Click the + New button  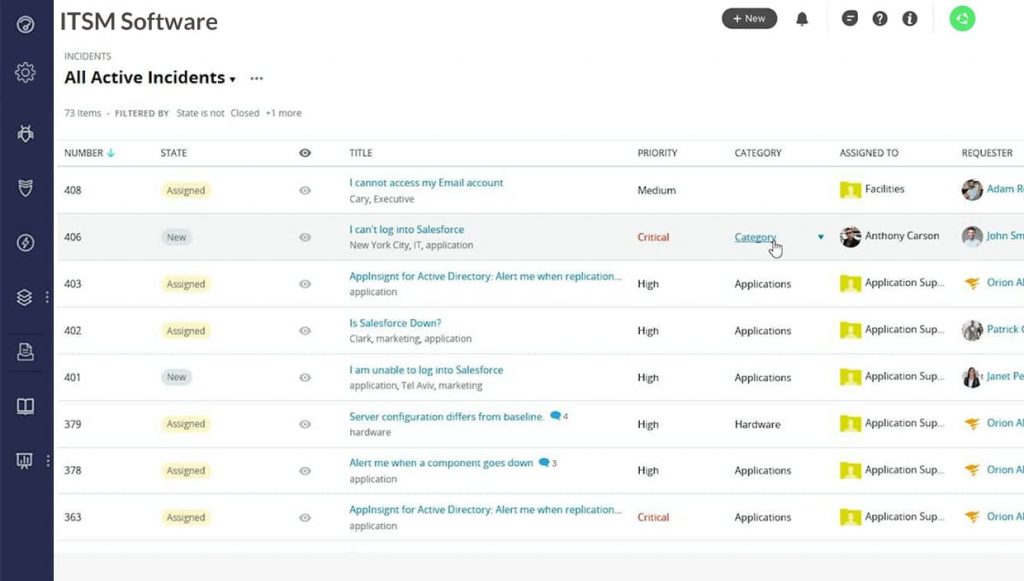click(749, 19)
